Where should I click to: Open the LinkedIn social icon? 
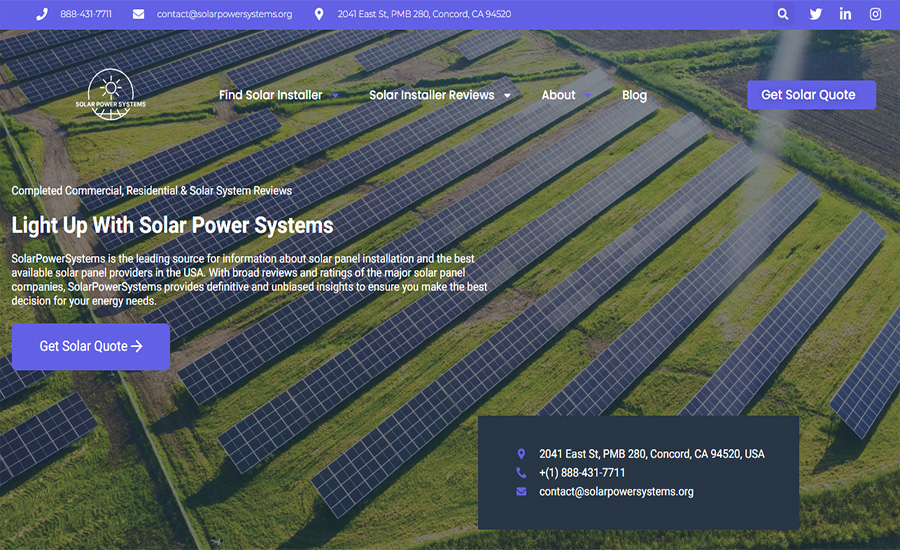[845, 14]
